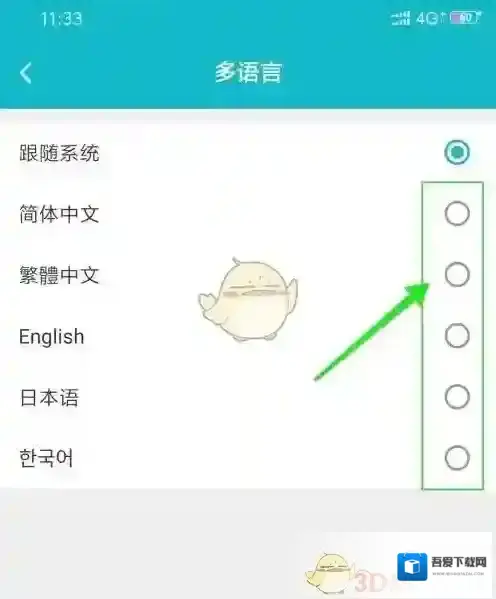This screenshot has height=599, width=496.
Task: Select the 한국어 radio button
Action: pyautogui.click(x=457, y=457)
